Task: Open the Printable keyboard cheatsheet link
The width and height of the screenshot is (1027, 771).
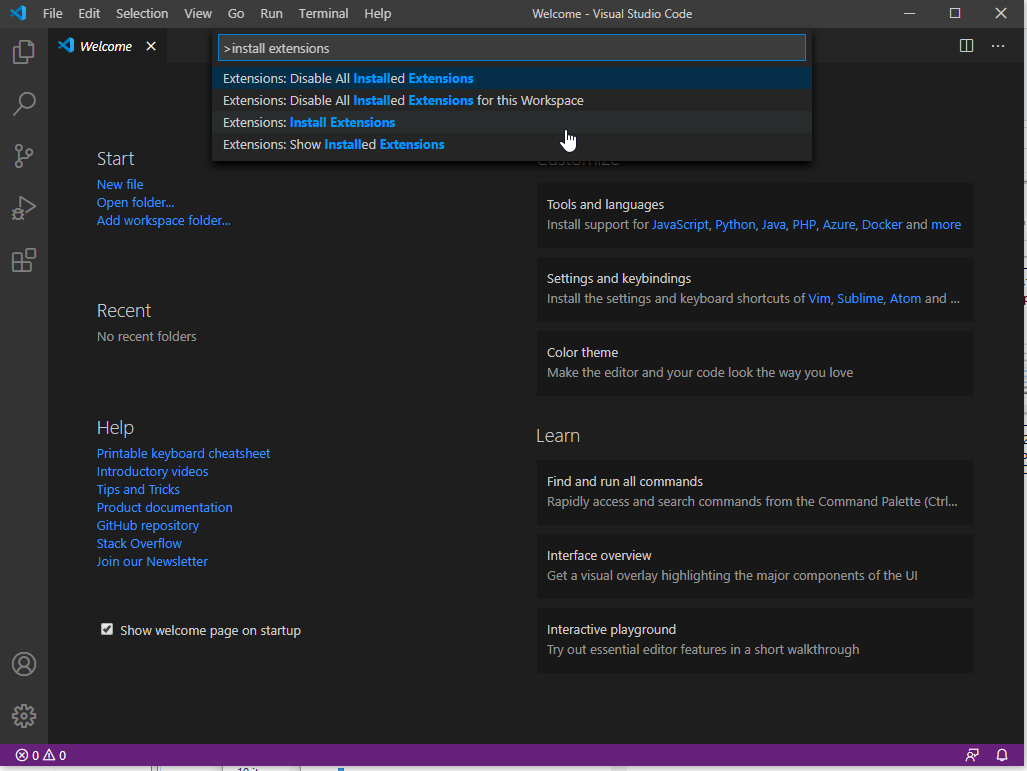Action: (x=183, y=453)
